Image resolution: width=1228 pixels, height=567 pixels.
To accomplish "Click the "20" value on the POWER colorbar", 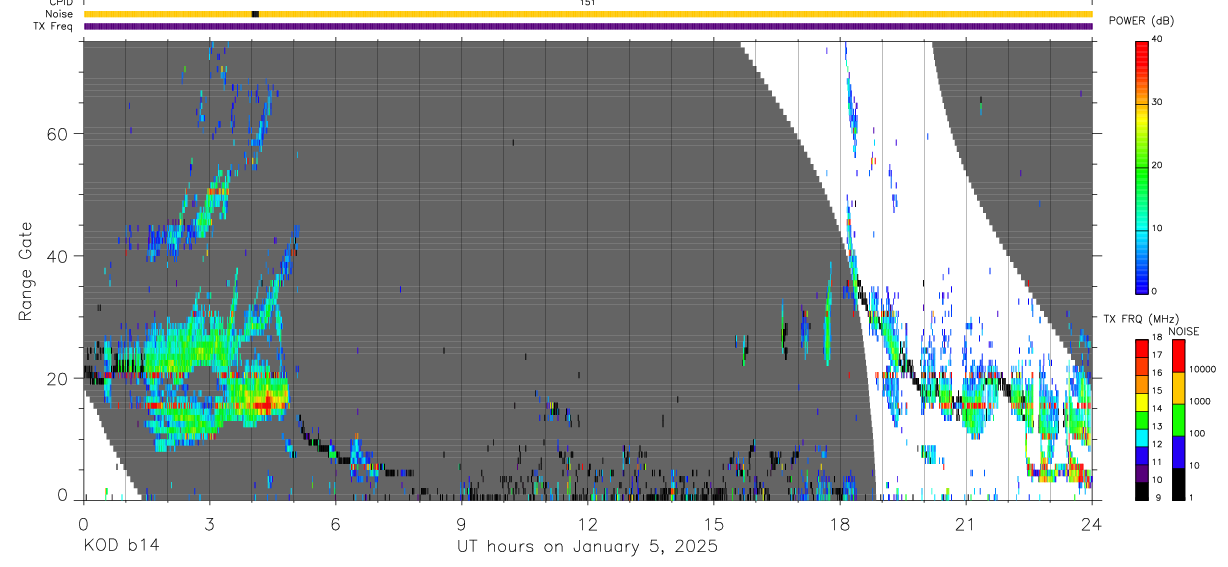I will 1158,165.
